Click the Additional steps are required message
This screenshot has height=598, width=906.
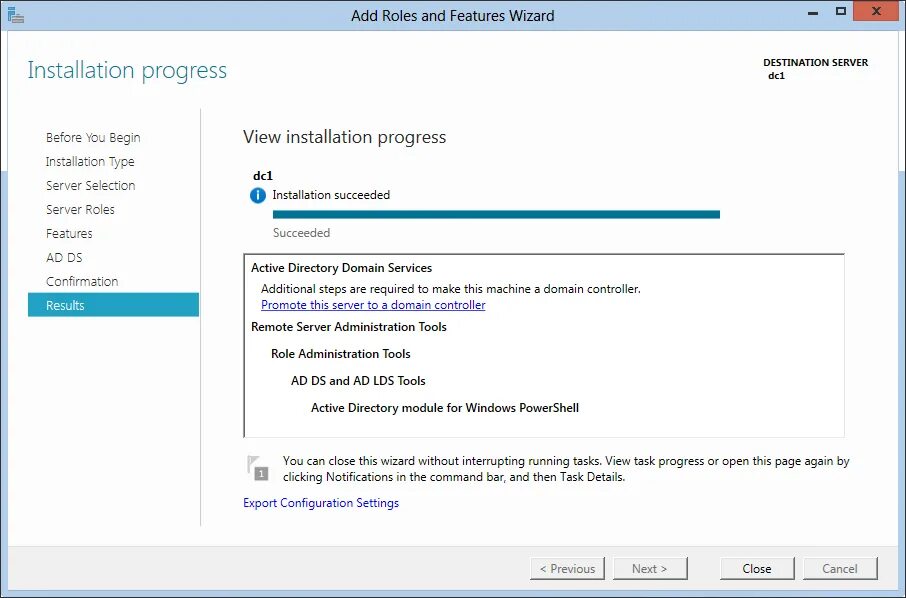pyautogui.click(x=451, y=289)
